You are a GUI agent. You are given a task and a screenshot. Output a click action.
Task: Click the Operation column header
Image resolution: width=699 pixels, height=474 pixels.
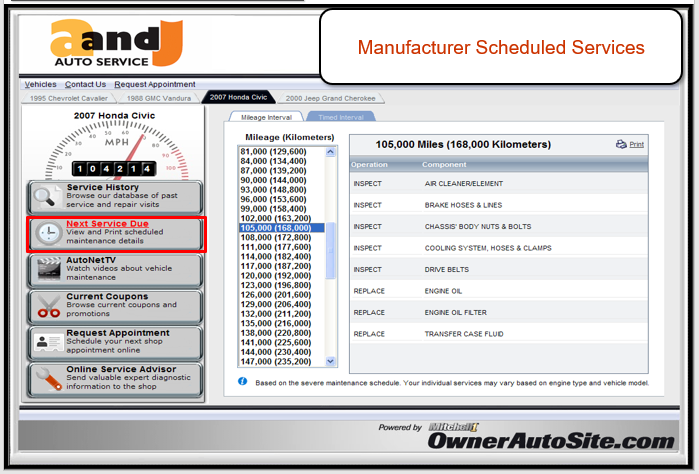point(369,165)
